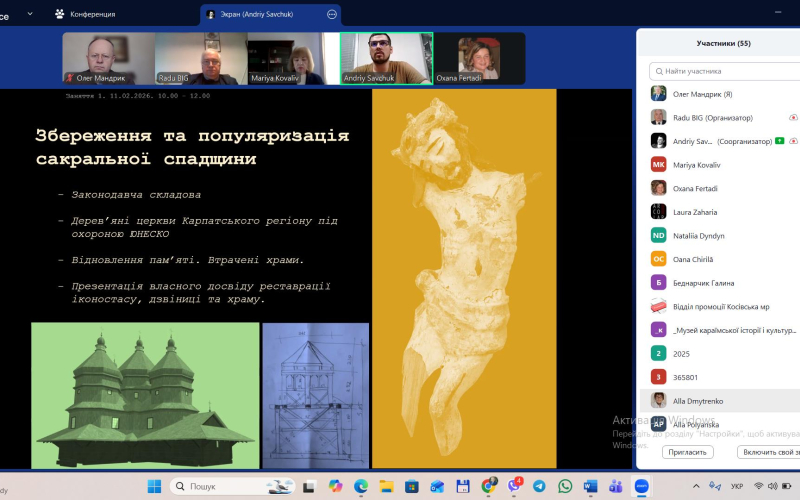Image resolution: width=800 pixels, height=500 pixels.
Task: Select Andriy Savchuk video thumbnail
Action: pos(386,58)
